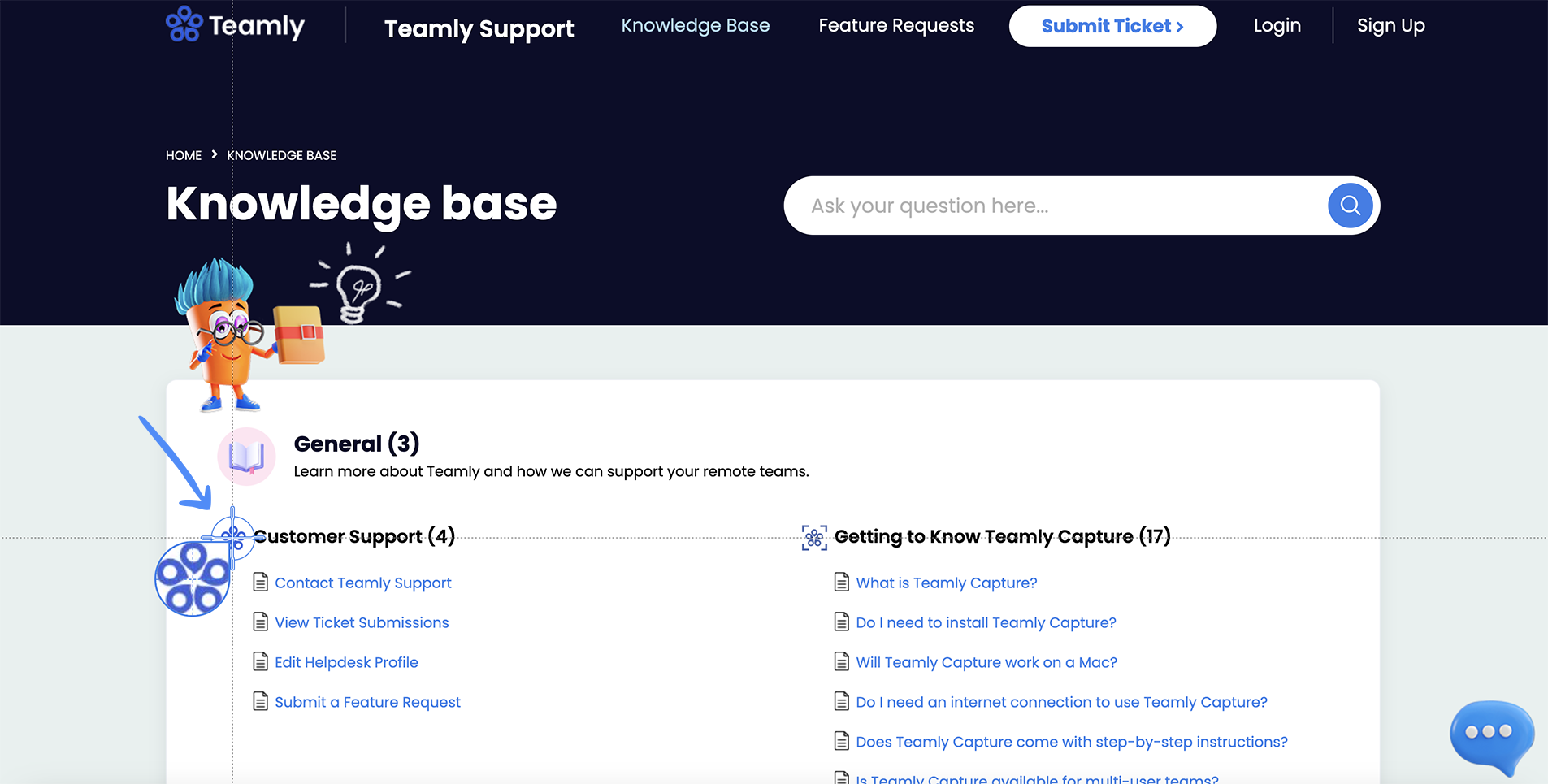1548x784 pixels.
Task: Click document icon beside internet connection article
Action: [x=842, y=701]
